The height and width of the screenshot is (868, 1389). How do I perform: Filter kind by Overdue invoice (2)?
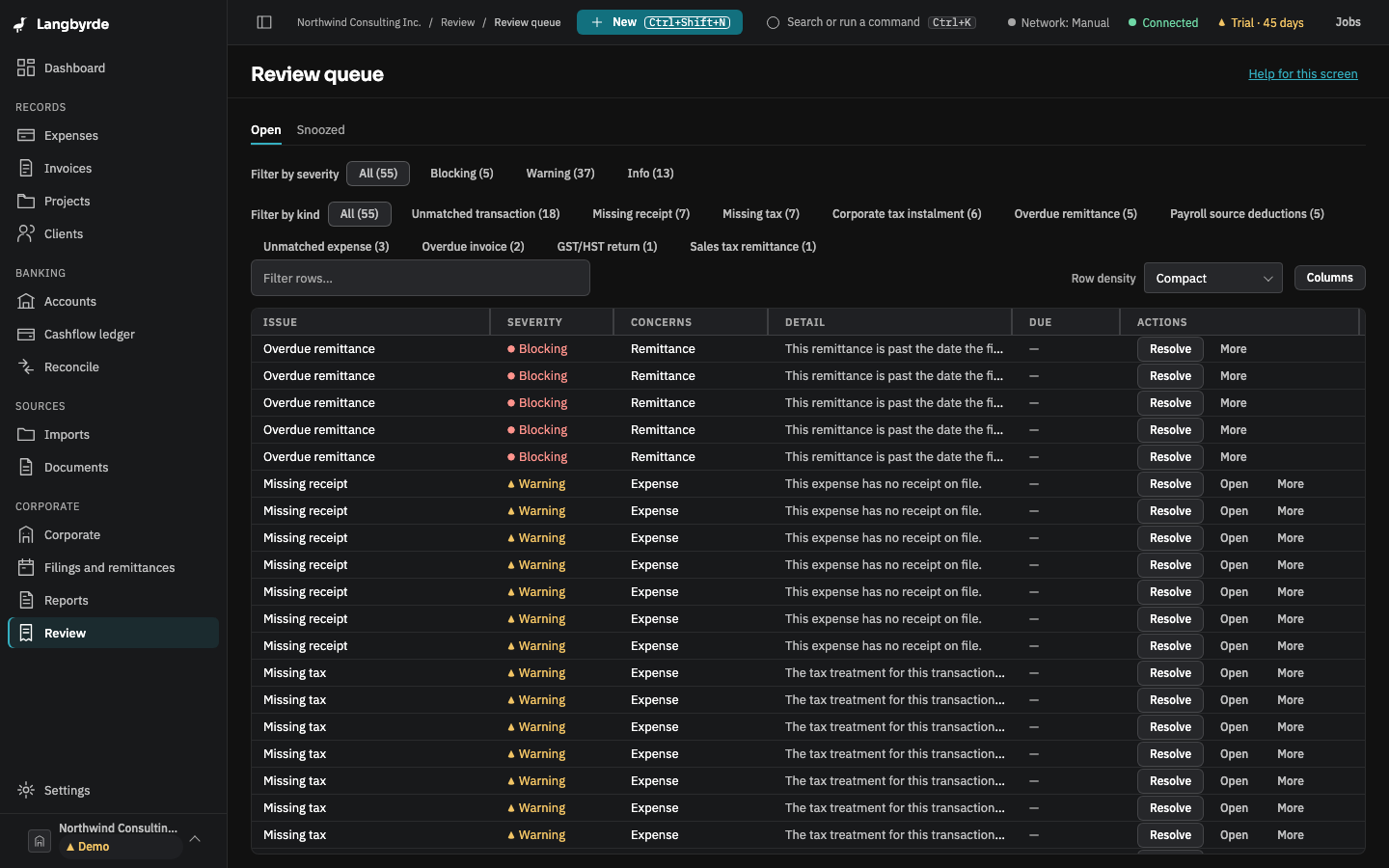pos(473,247)
